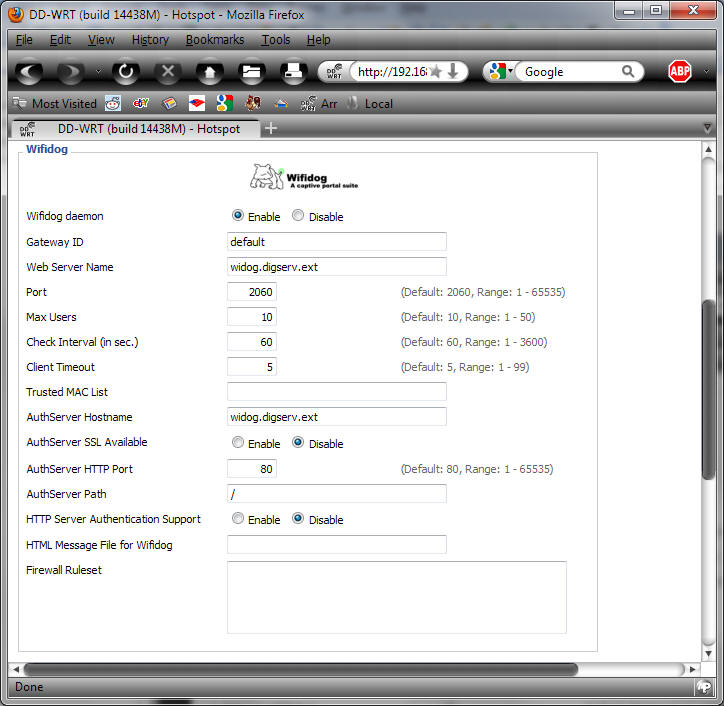Open the rooster bookmark icon
This screenshot has width=724, height=706.
(253, 103)
